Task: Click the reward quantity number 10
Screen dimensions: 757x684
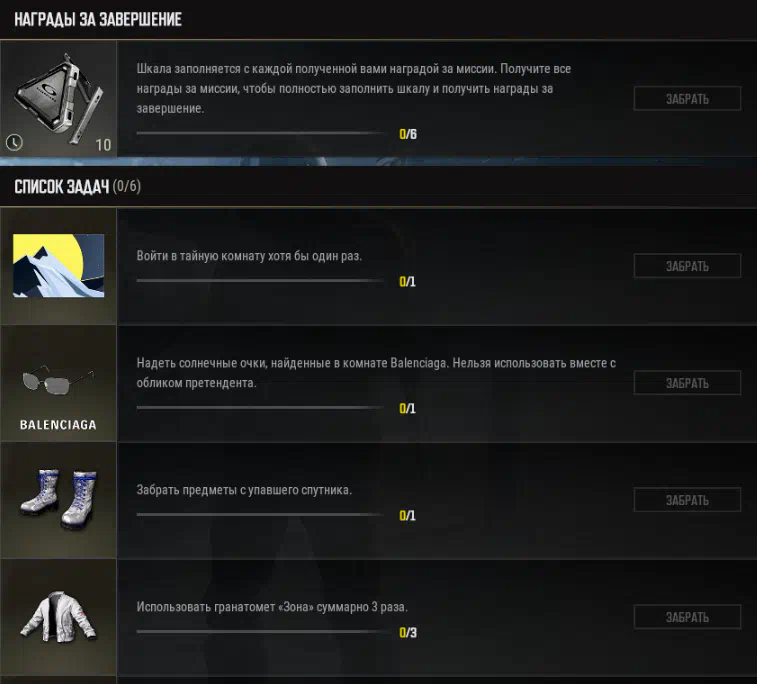Action: [x=103, y=145]
